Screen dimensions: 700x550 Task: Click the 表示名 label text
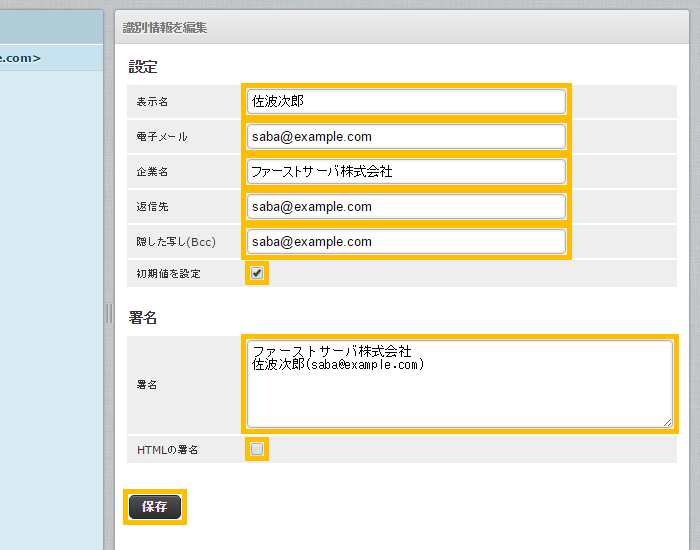pyautogui.click(x=153, y=102)
